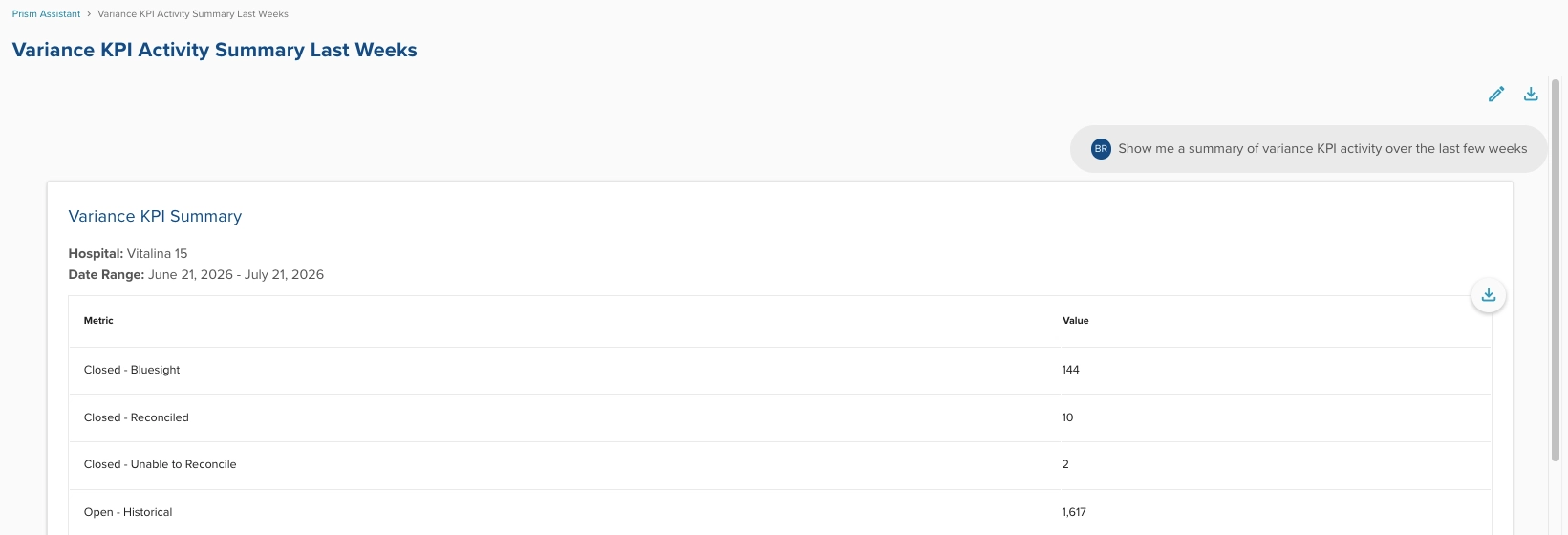The image size is (1568, 535).
Task: Select the Closed - Bluesight row
Action: [x=780, y=370]
